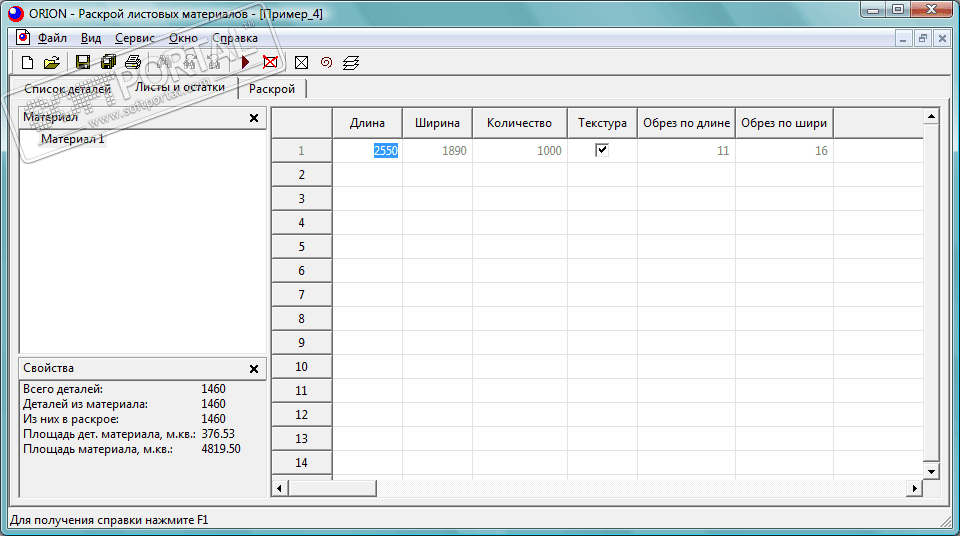
Task: Select row header 14 in the grid
Action: 302,462
